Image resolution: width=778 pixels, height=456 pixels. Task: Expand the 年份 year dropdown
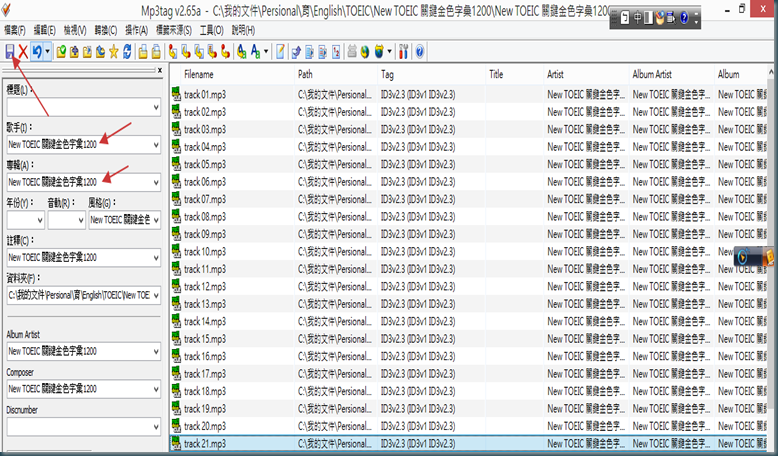click(x=40, y=220)
